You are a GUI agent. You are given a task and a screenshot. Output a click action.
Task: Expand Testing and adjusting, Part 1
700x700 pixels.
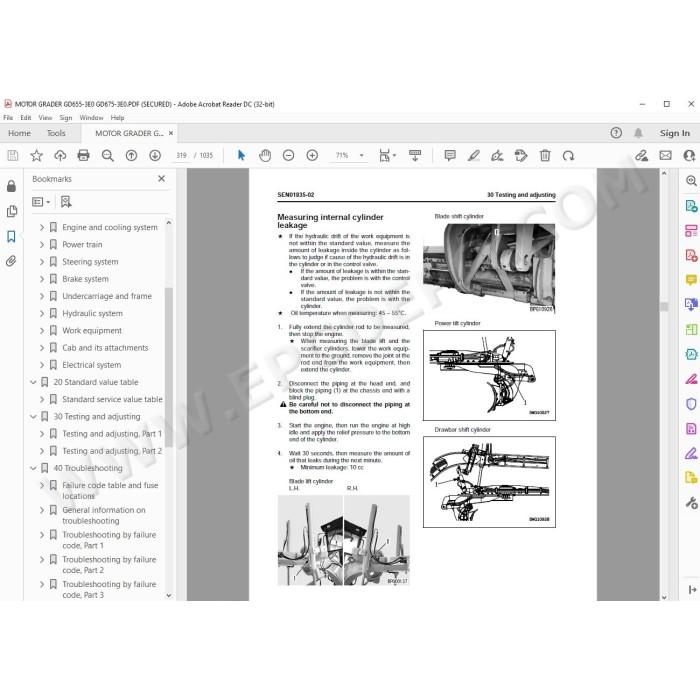pyautogui.click(x=42, y=434)
